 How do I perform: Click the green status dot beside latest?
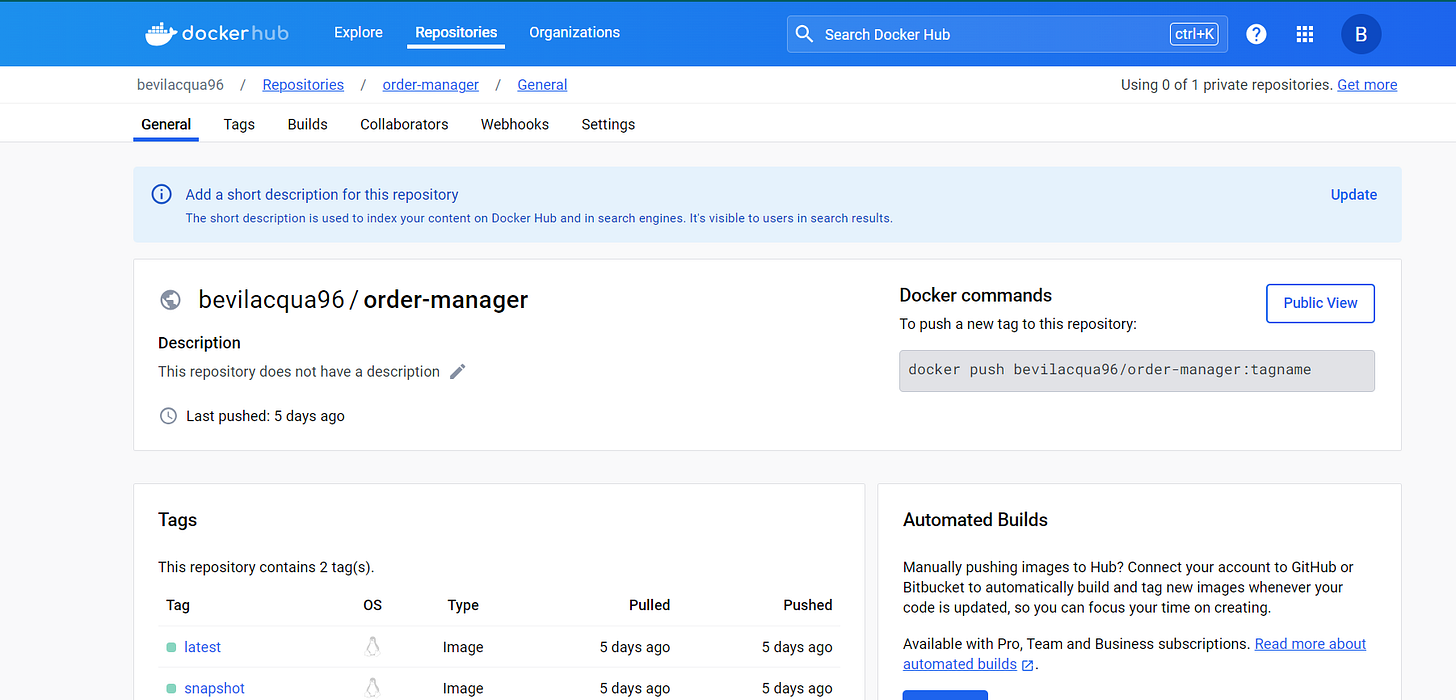click(x=171, y=647)
